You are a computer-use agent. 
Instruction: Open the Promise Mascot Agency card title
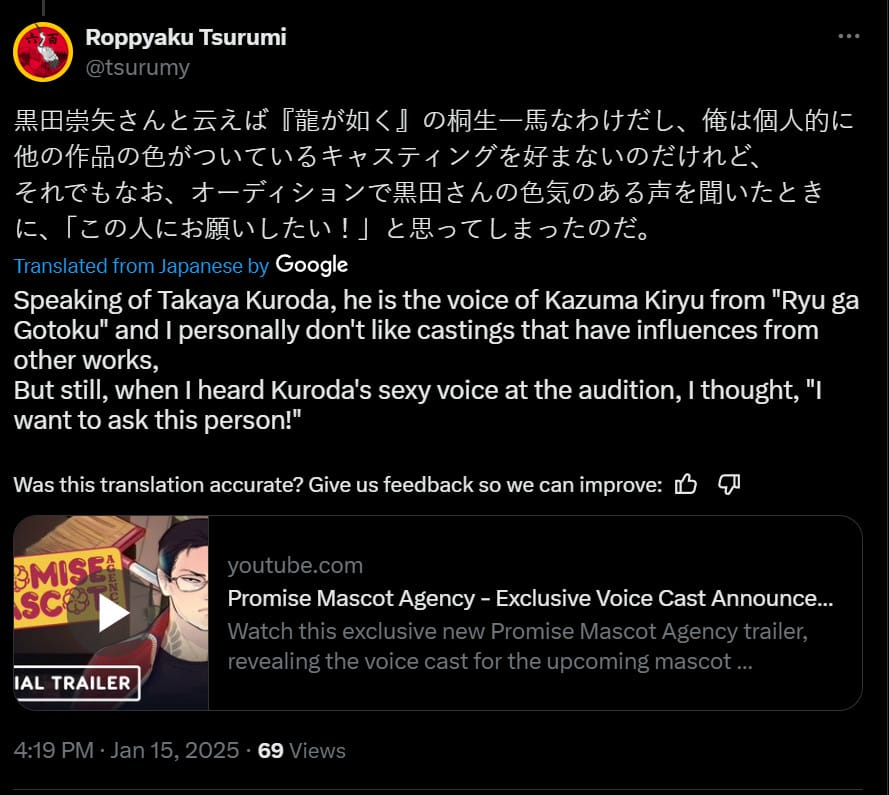[530, 598]
